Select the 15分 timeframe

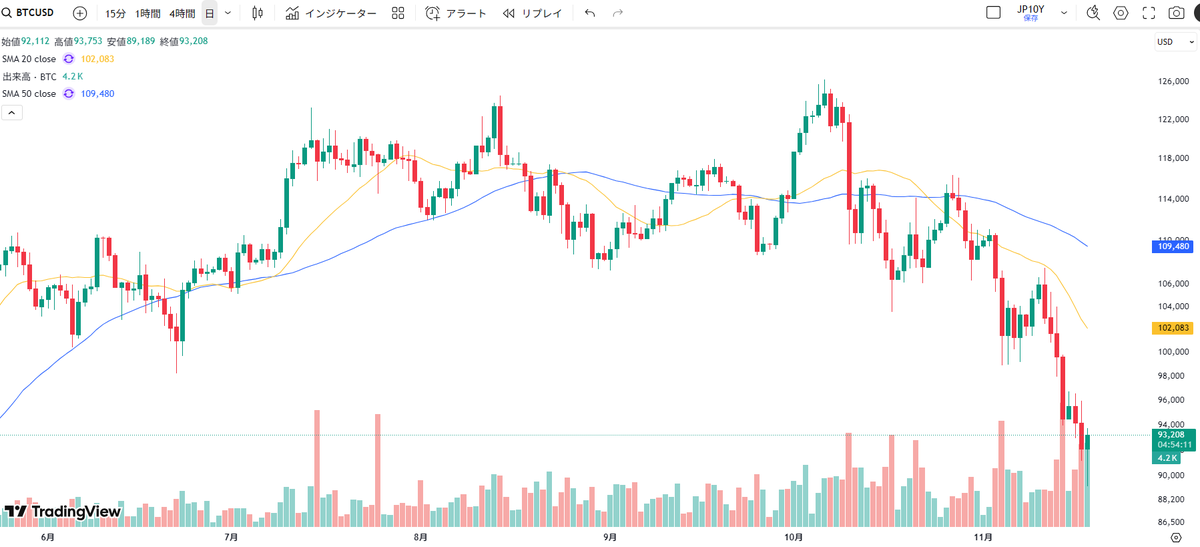[116, 13]
